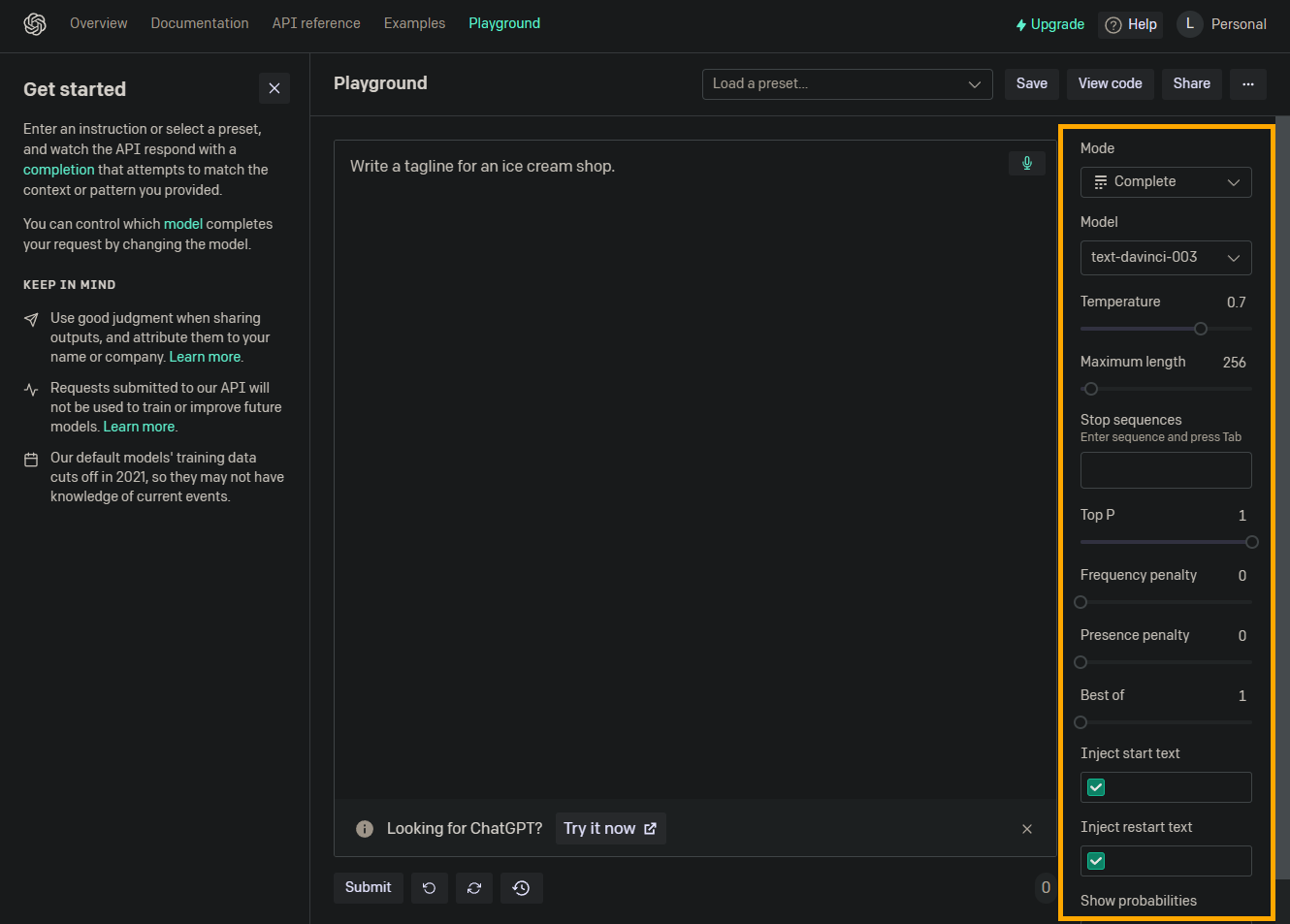Click the regenerate icon button
Screen dimensions: 1290x924
click(474, 888)
